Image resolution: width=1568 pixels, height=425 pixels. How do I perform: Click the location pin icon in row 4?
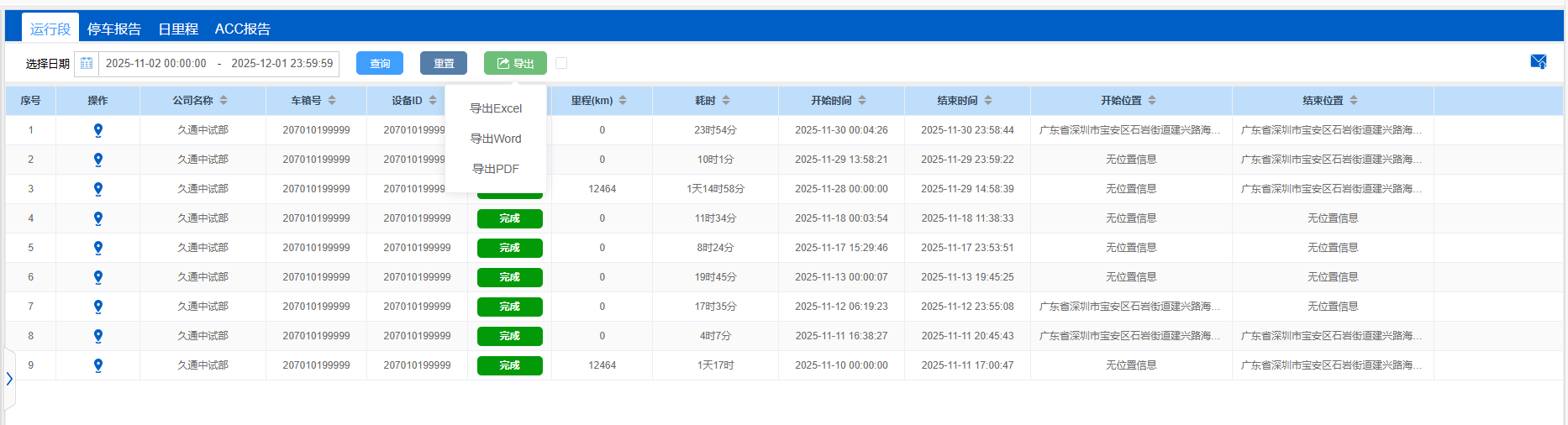coord(98,218)
